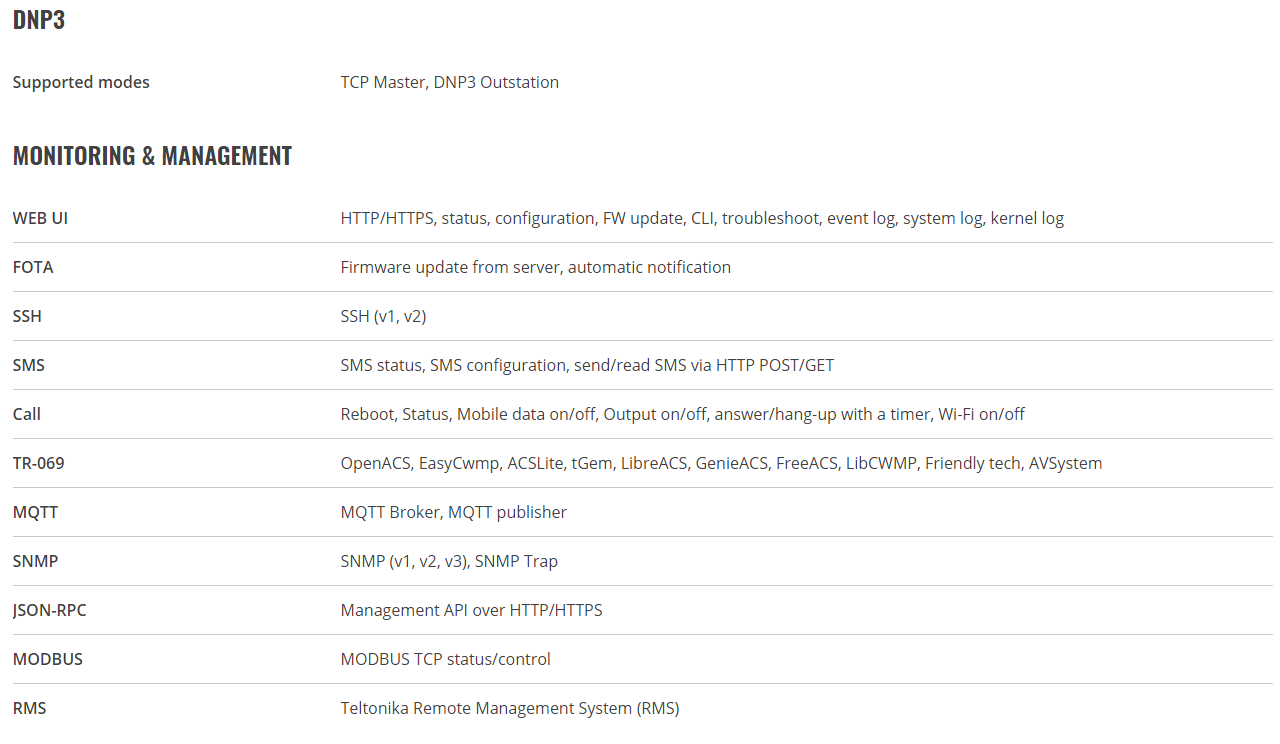The image size is (1280, 744).
Task: Click the SSH (v1, v2) value text
Action: 383,316
